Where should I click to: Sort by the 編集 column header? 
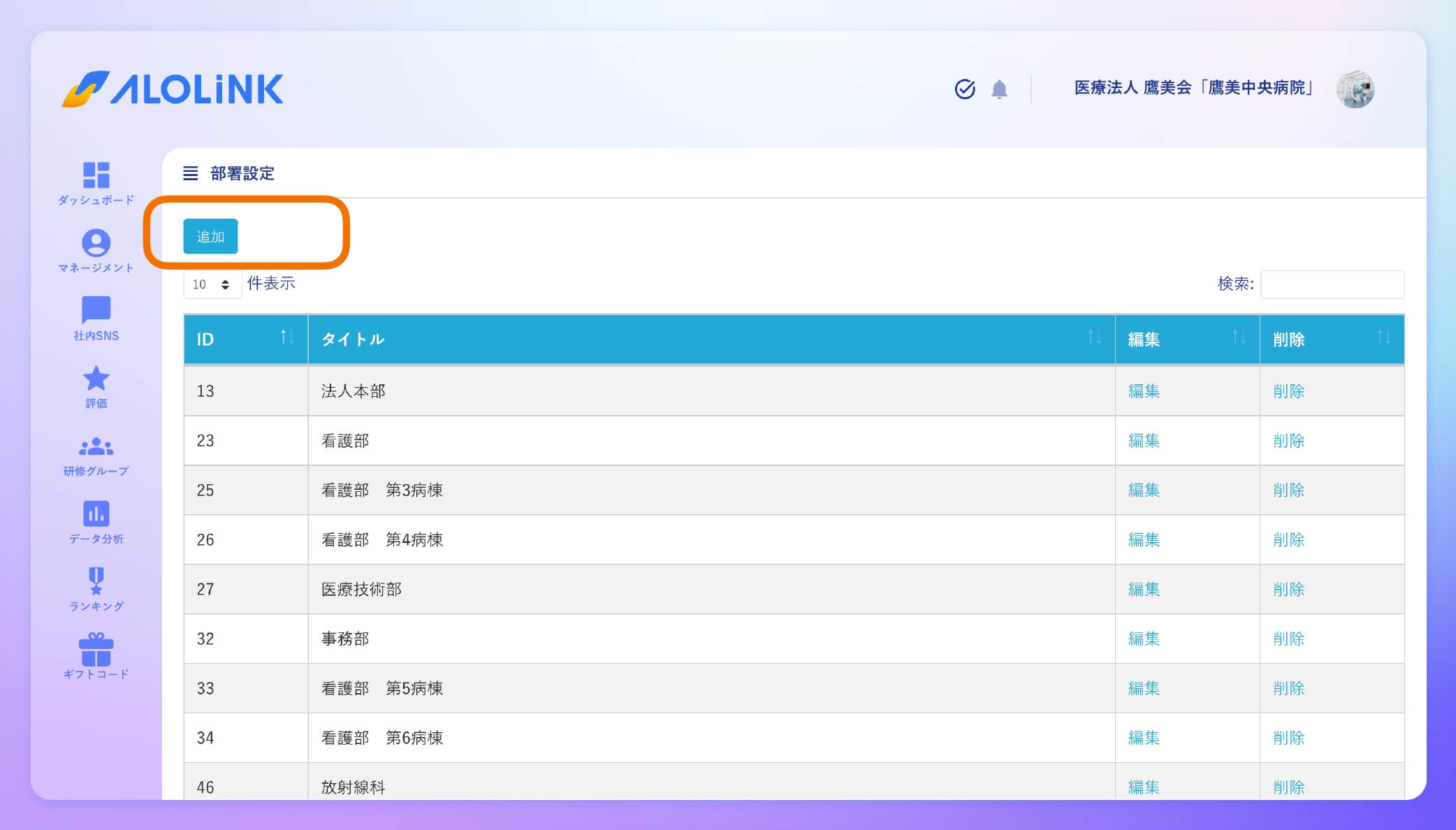point(1186,339)
